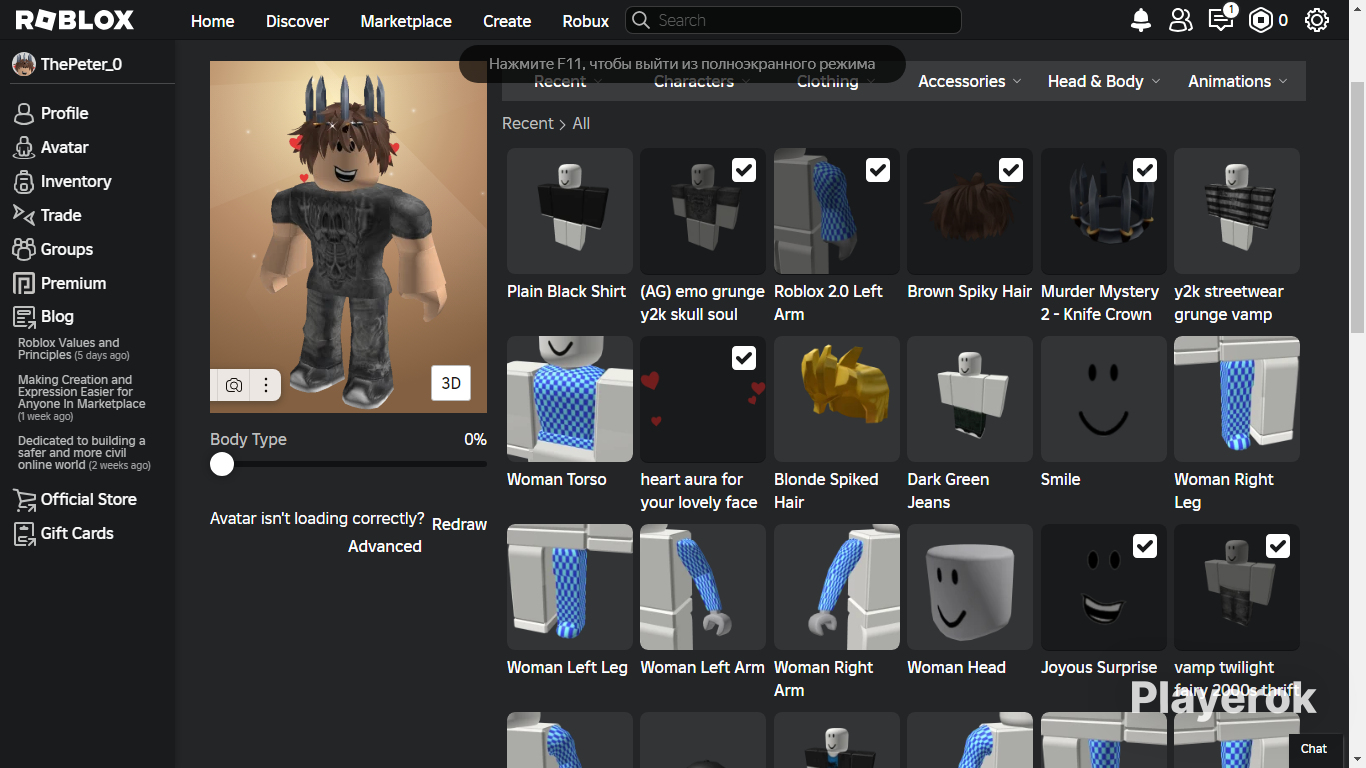Viewport: 1366px width, 768px height.
Task: Uncheck the Roblox 2.0 Left Arm item
Action: pyautogui.click(x=878, y=170)
